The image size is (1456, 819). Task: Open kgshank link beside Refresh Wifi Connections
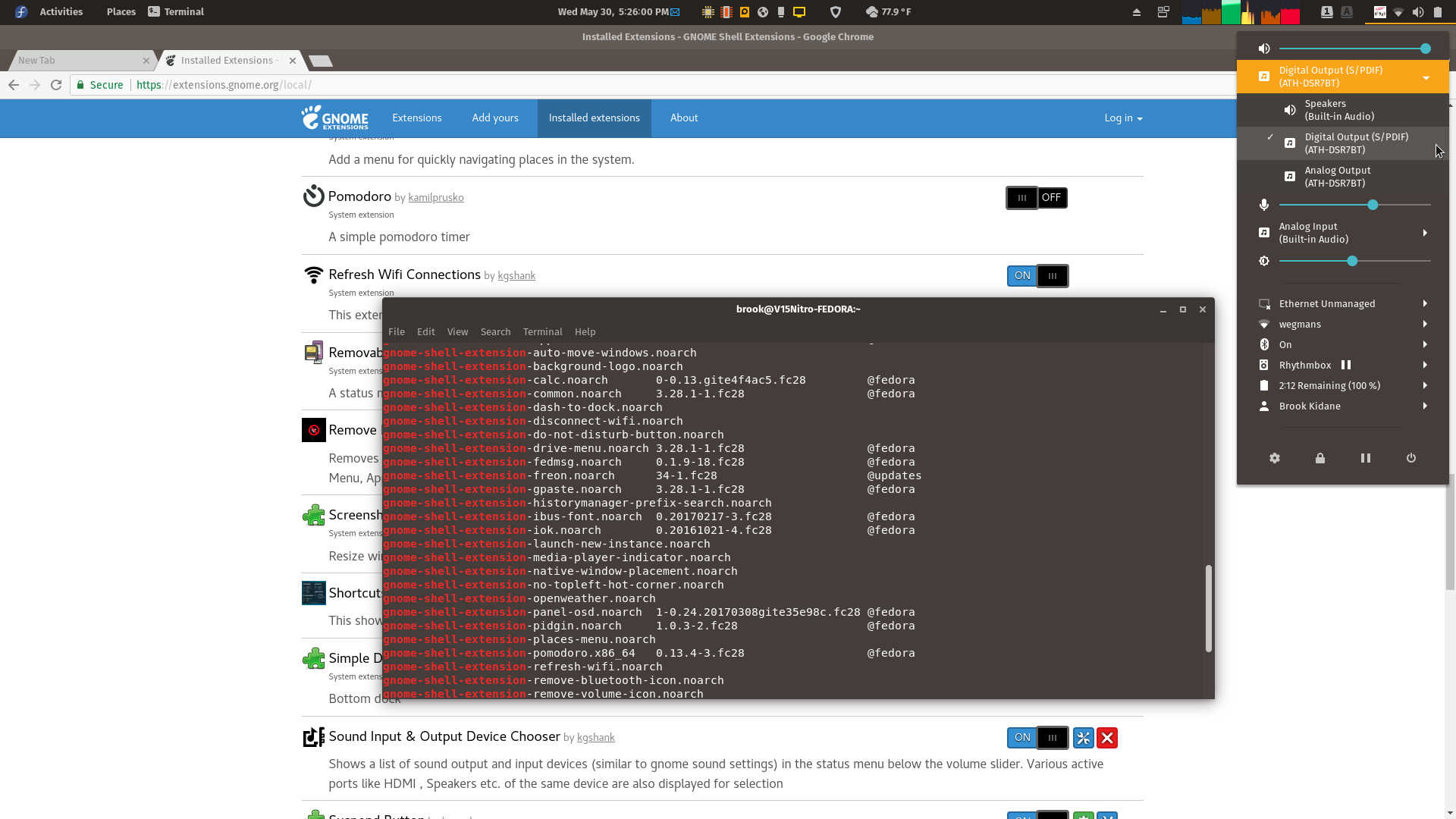[516, 275]
